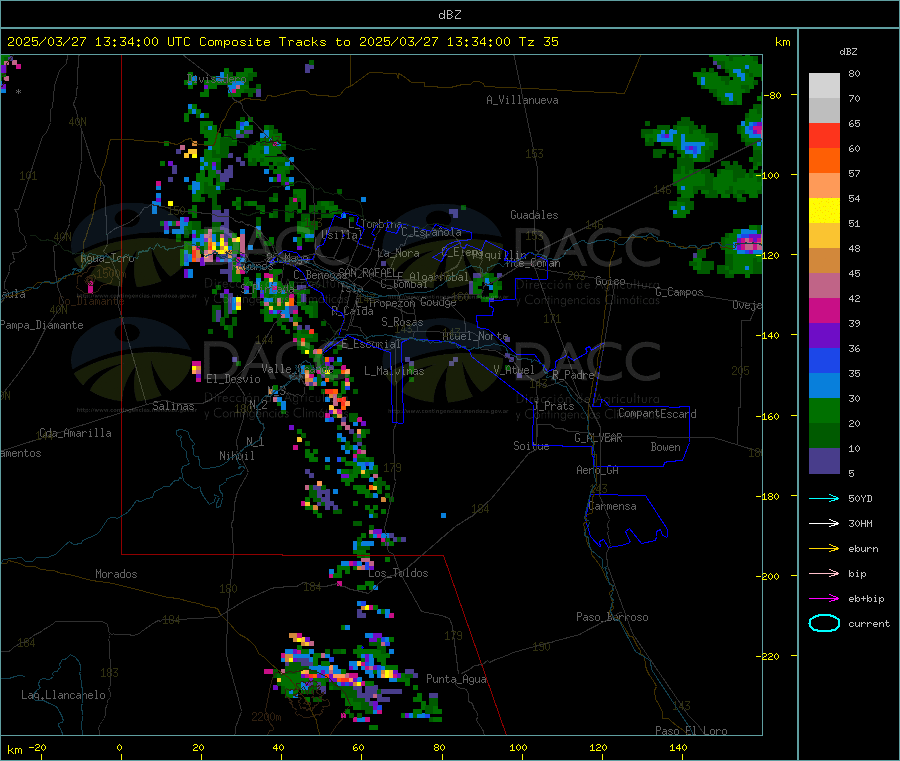
Task: Click the 'Agua_Toro' map label
Action: 107,258
